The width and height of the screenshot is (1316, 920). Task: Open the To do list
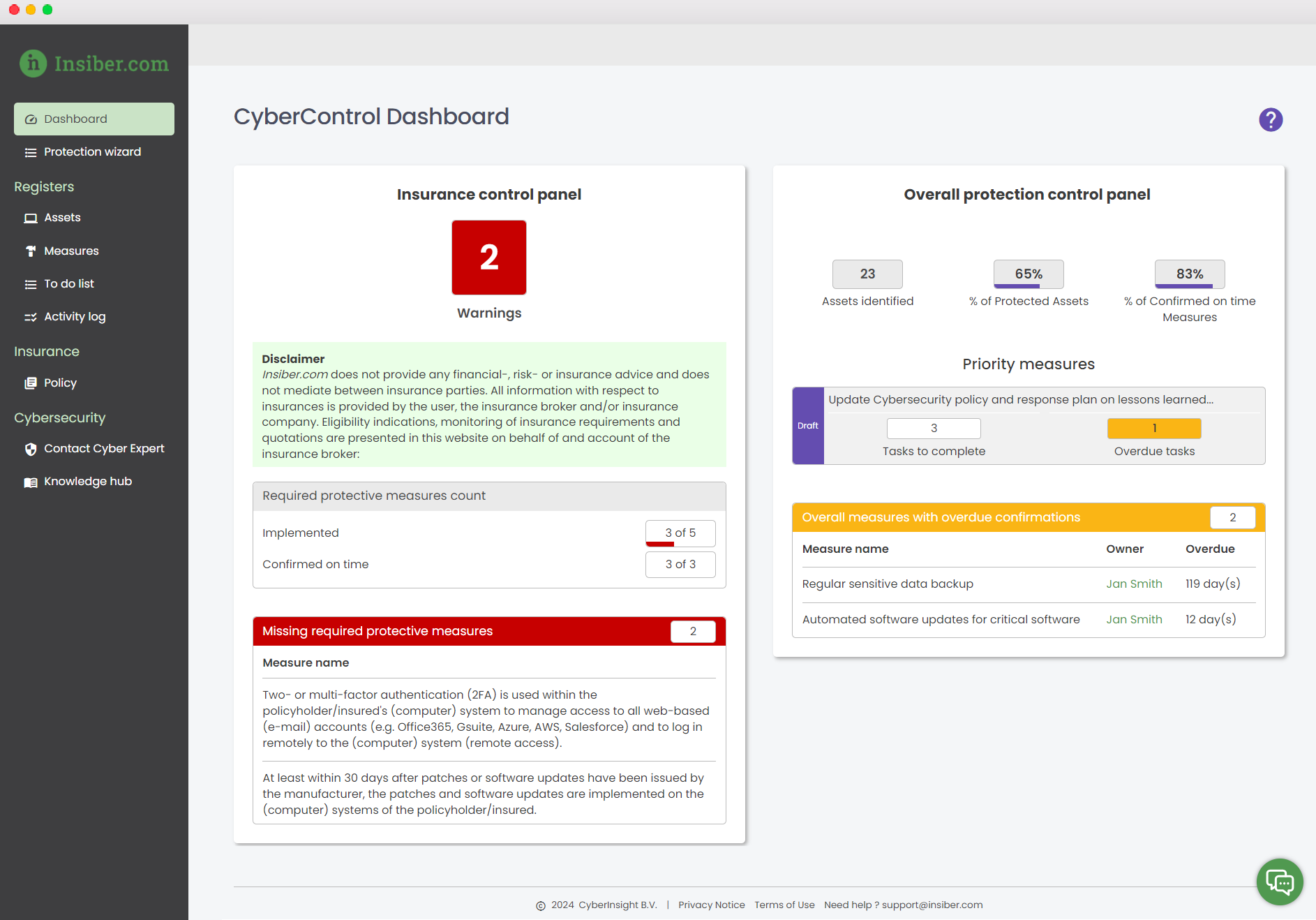pyautogui.click(x=68, y=283)
